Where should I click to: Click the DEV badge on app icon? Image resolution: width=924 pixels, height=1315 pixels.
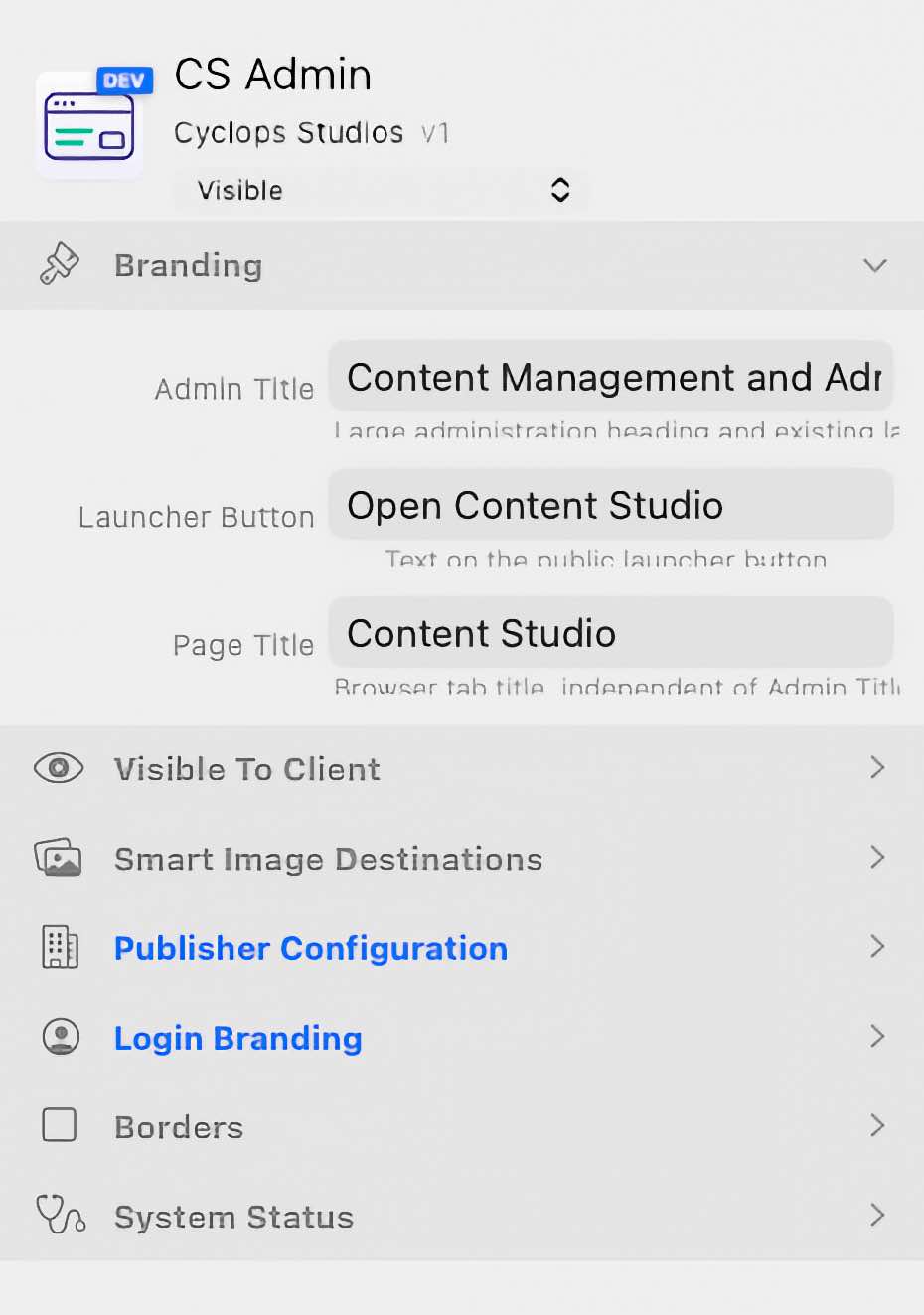pyautogui.click(x=124, y=81)
